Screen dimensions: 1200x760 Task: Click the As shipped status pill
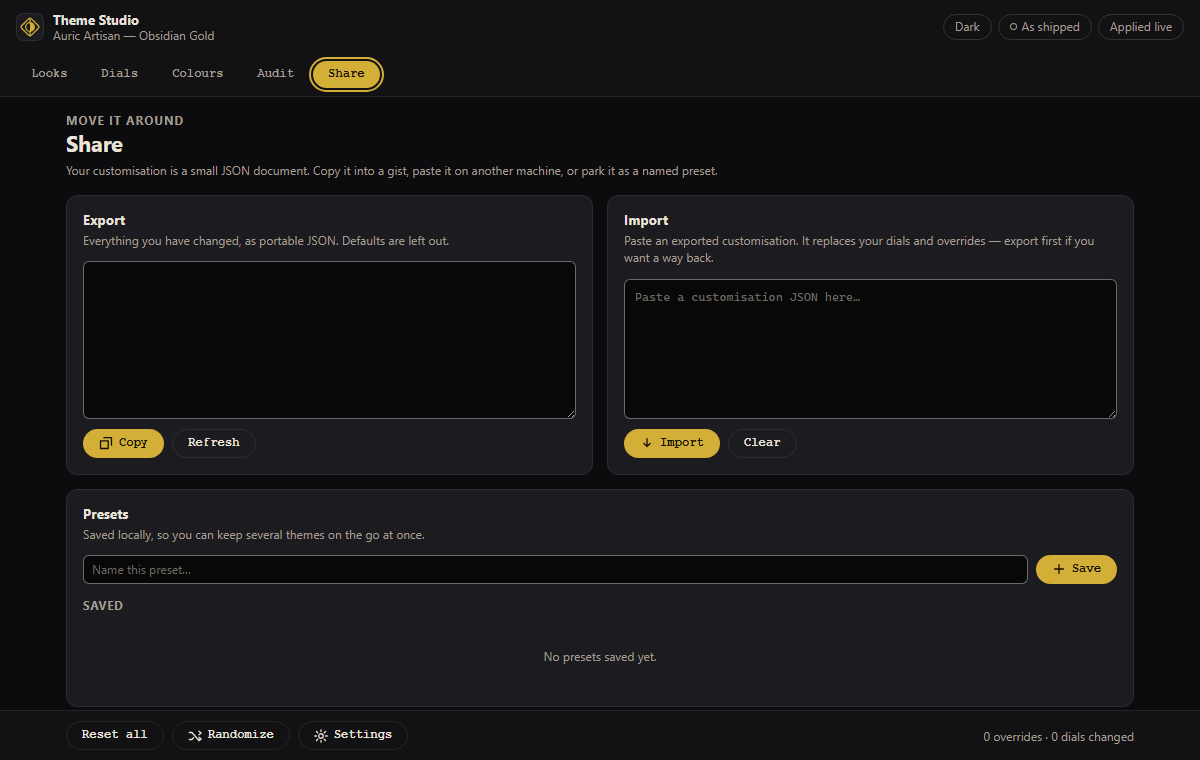pyautogui.click(x=1045, y=27)
